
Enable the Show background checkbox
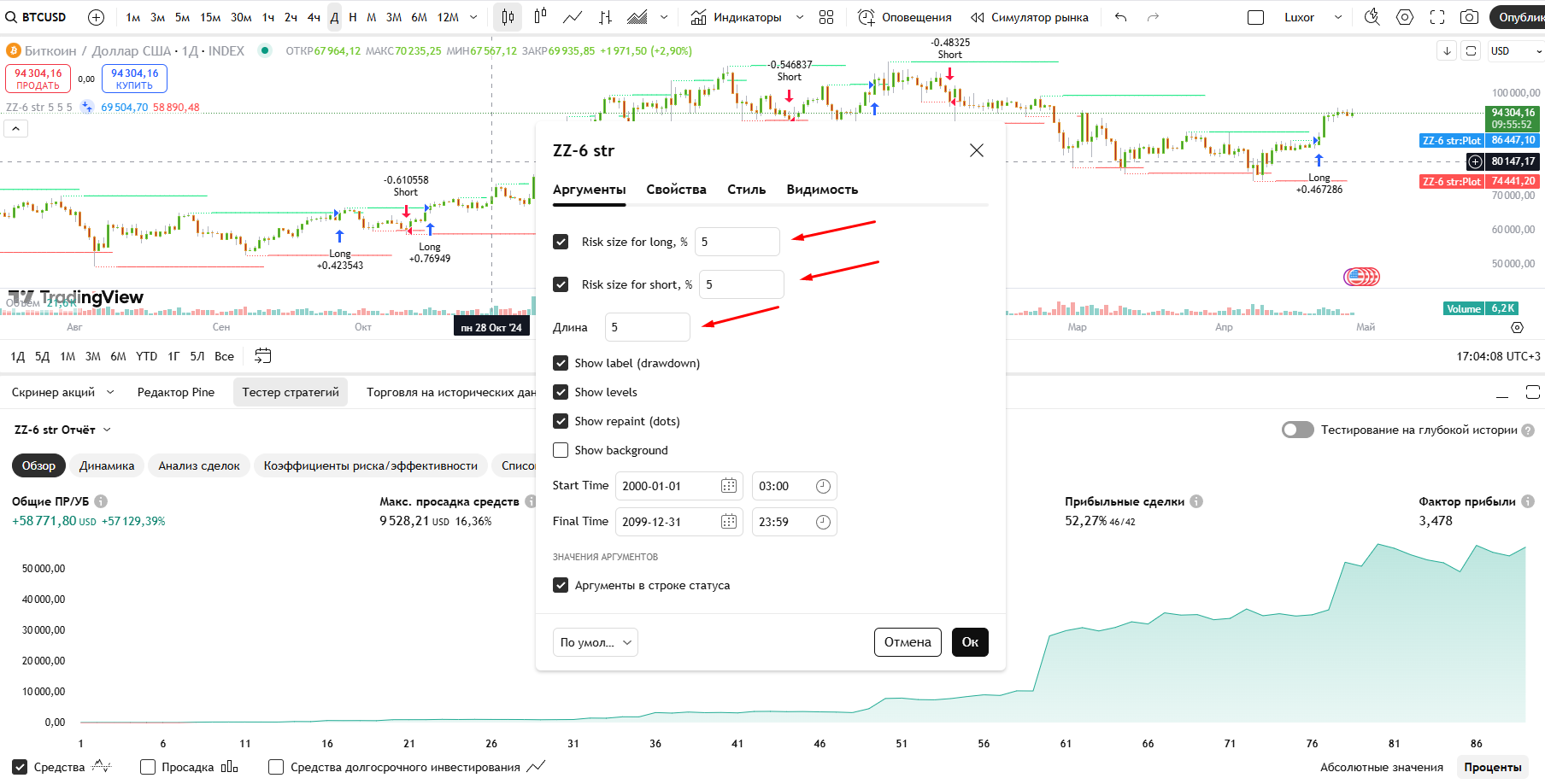[561, 450]
